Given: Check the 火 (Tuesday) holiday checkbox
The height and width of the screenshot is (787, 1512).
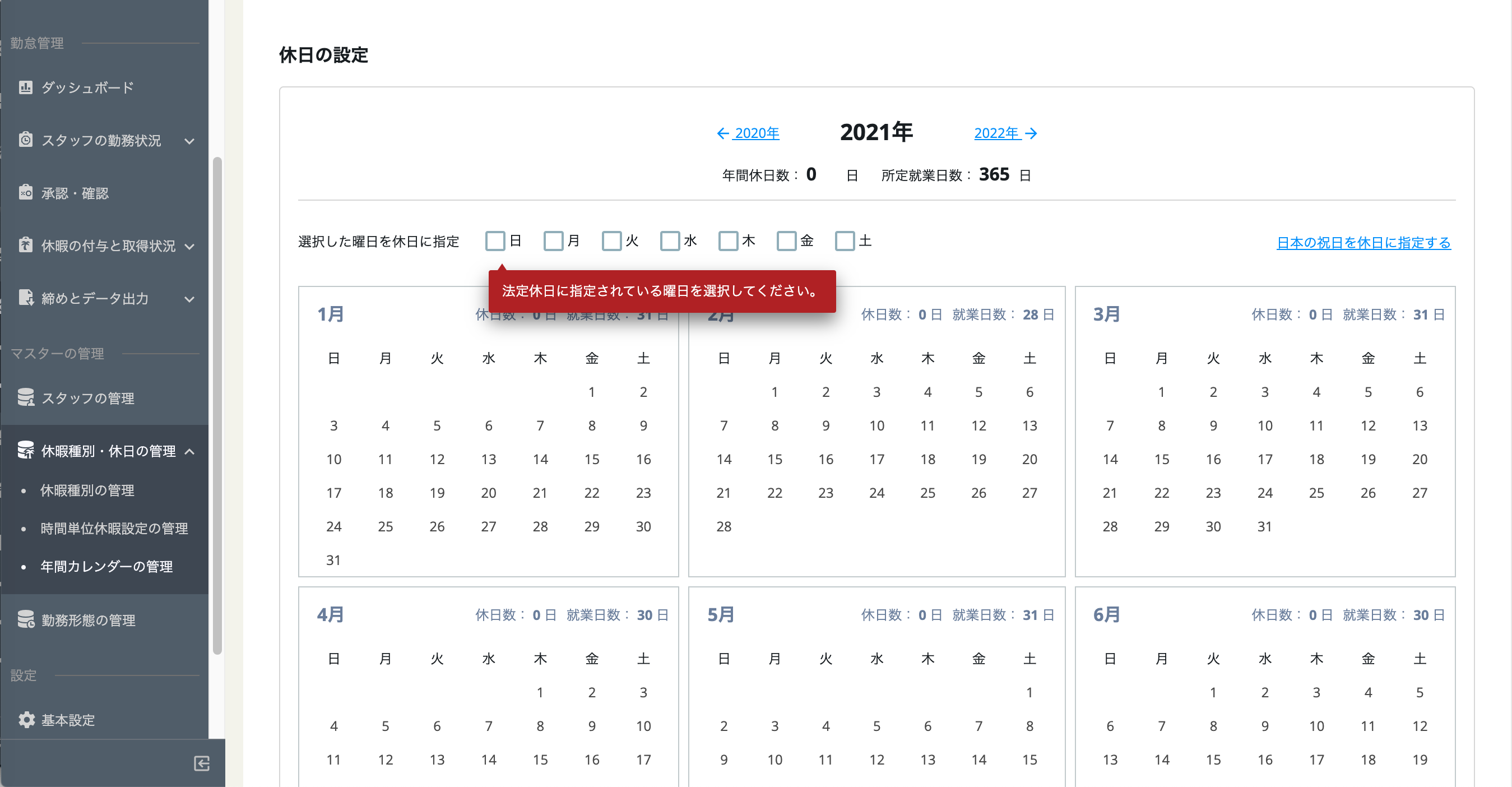Looking at the screenshot, I should [x=611, y=240].
